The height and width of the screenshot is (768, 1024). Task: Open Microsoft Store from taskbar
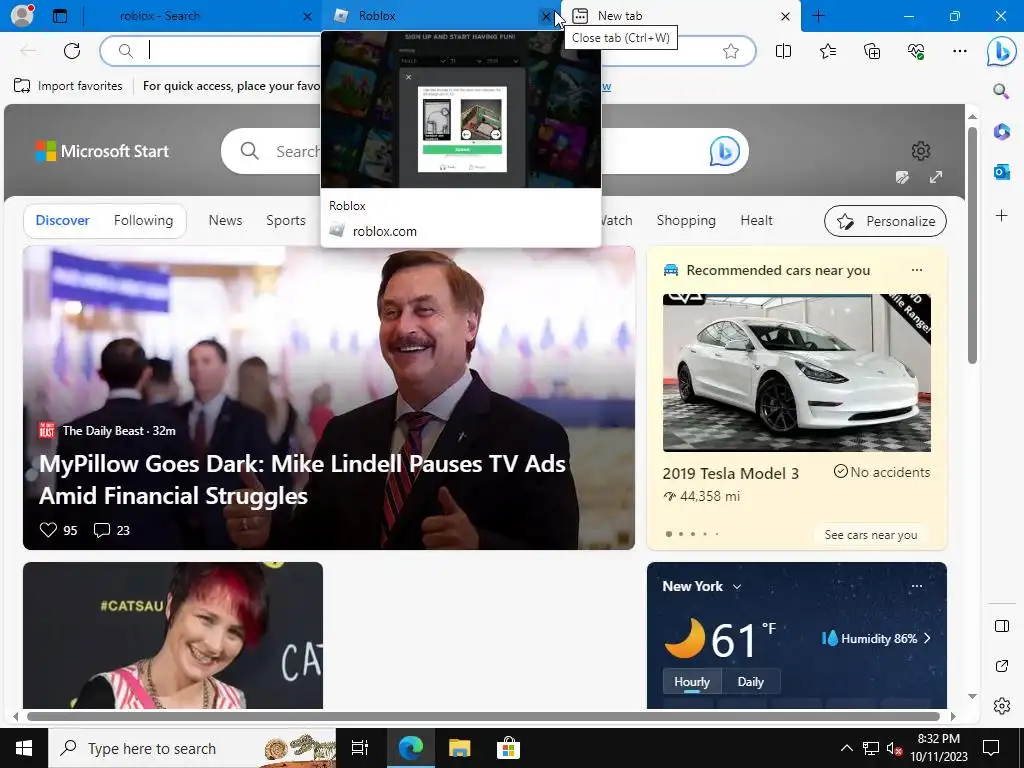click(x=508, y=748)
